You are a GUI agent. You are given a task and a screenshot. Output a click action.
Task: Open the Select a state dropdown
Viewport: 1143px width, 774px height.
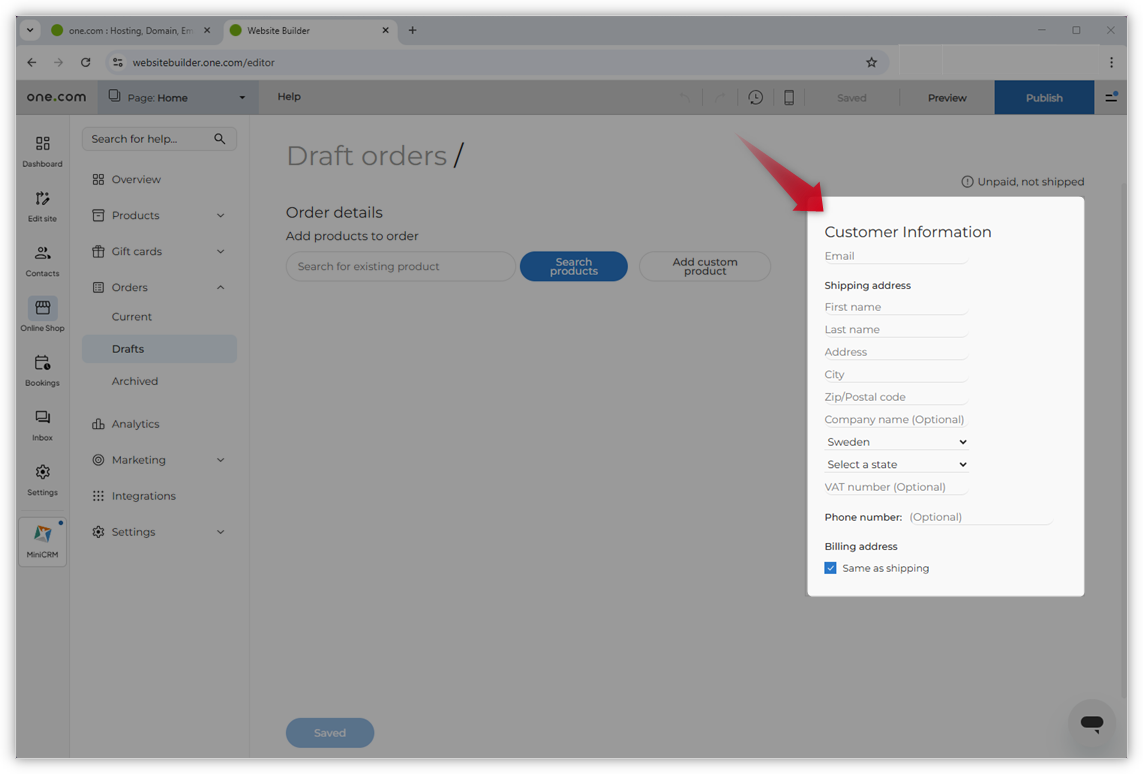pos(896,465)
